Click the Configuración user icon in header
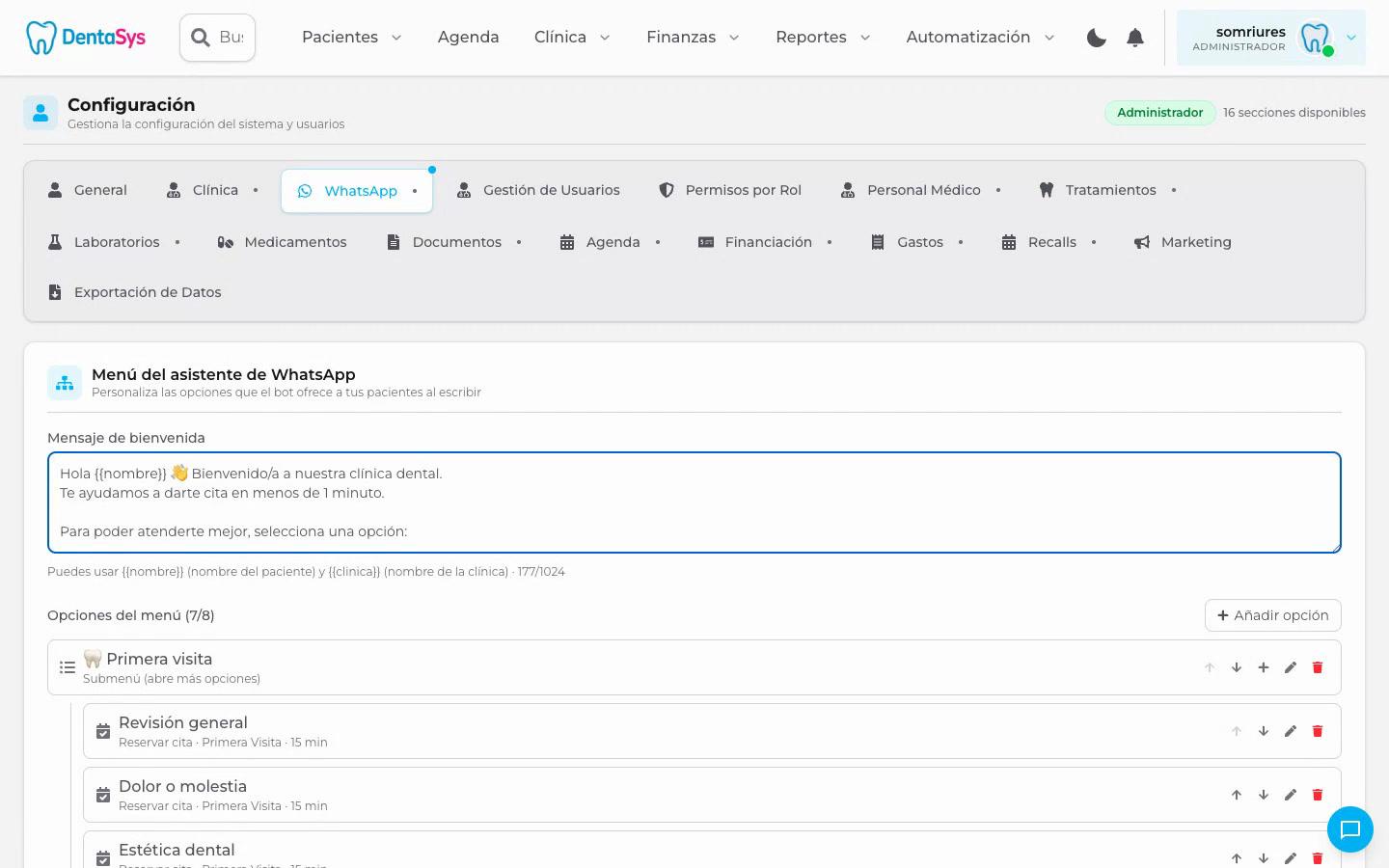This screenshot has height=868, width=1389. point(41,113)
